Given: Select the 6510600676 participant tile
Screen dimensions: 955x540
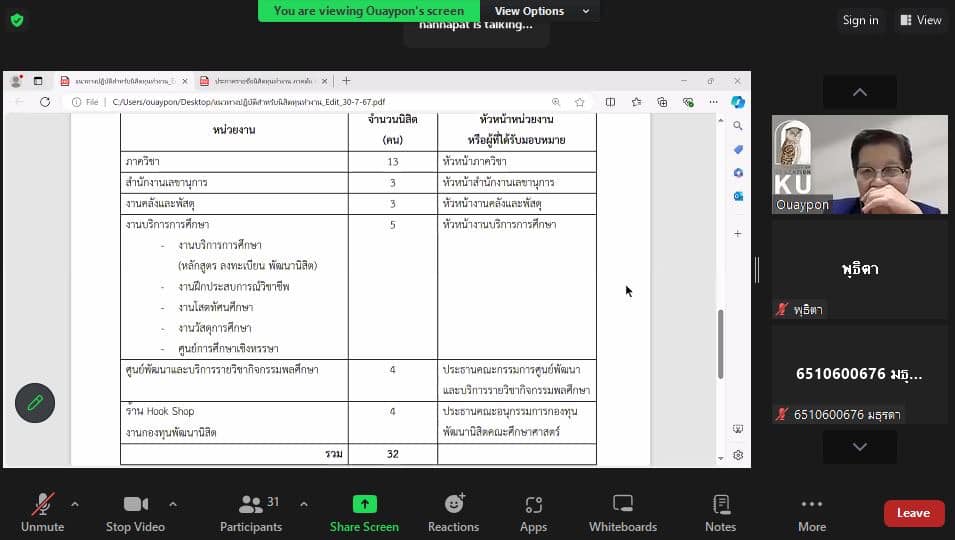Looking at the screenshot, I should click(x=860, y=374).
